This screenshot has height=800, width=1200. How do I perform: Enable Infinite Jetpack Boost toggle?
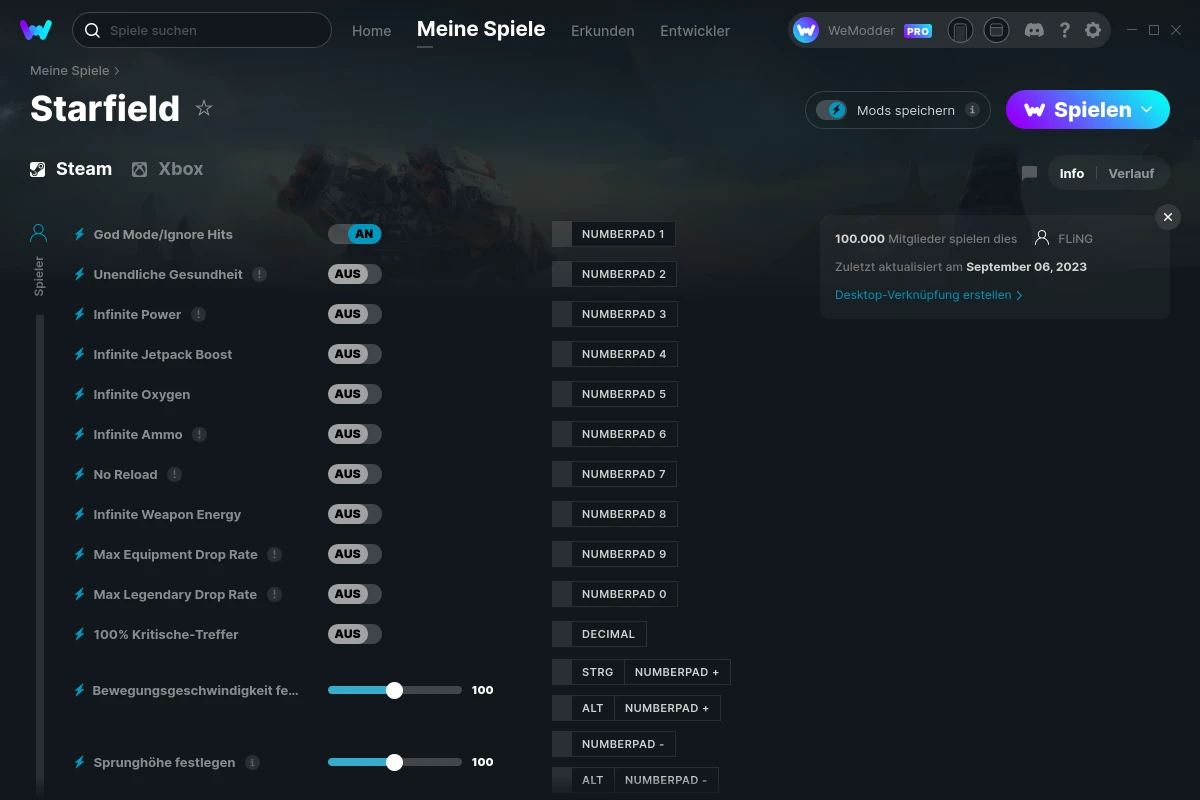tap(355, 354)
